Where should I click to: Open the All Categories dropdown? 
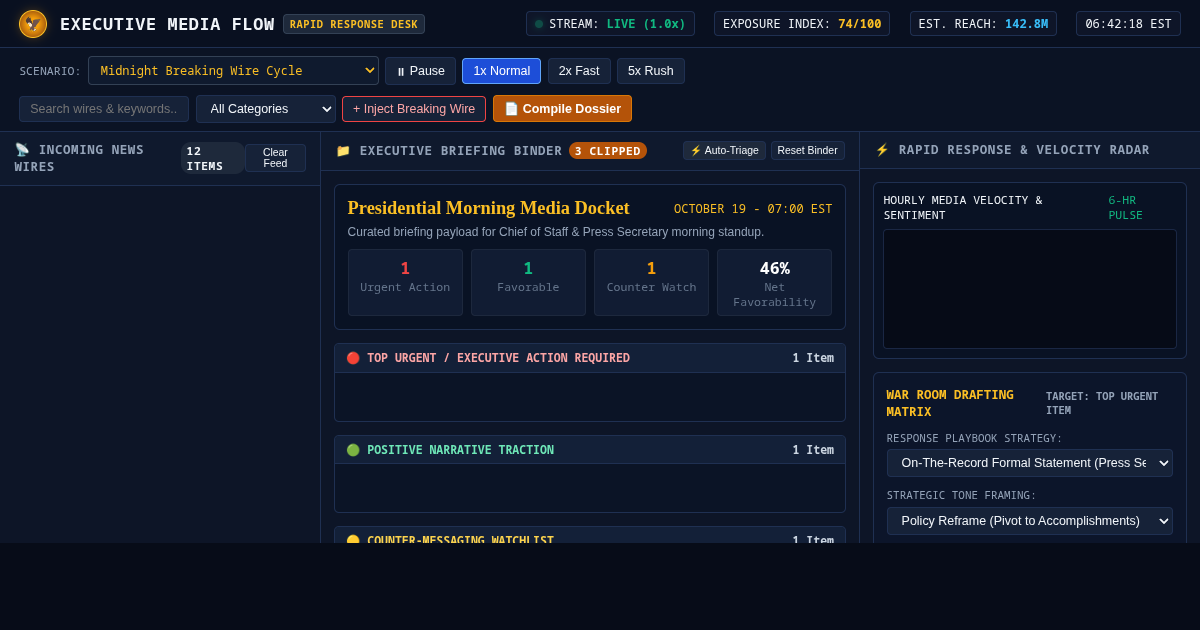266,109
